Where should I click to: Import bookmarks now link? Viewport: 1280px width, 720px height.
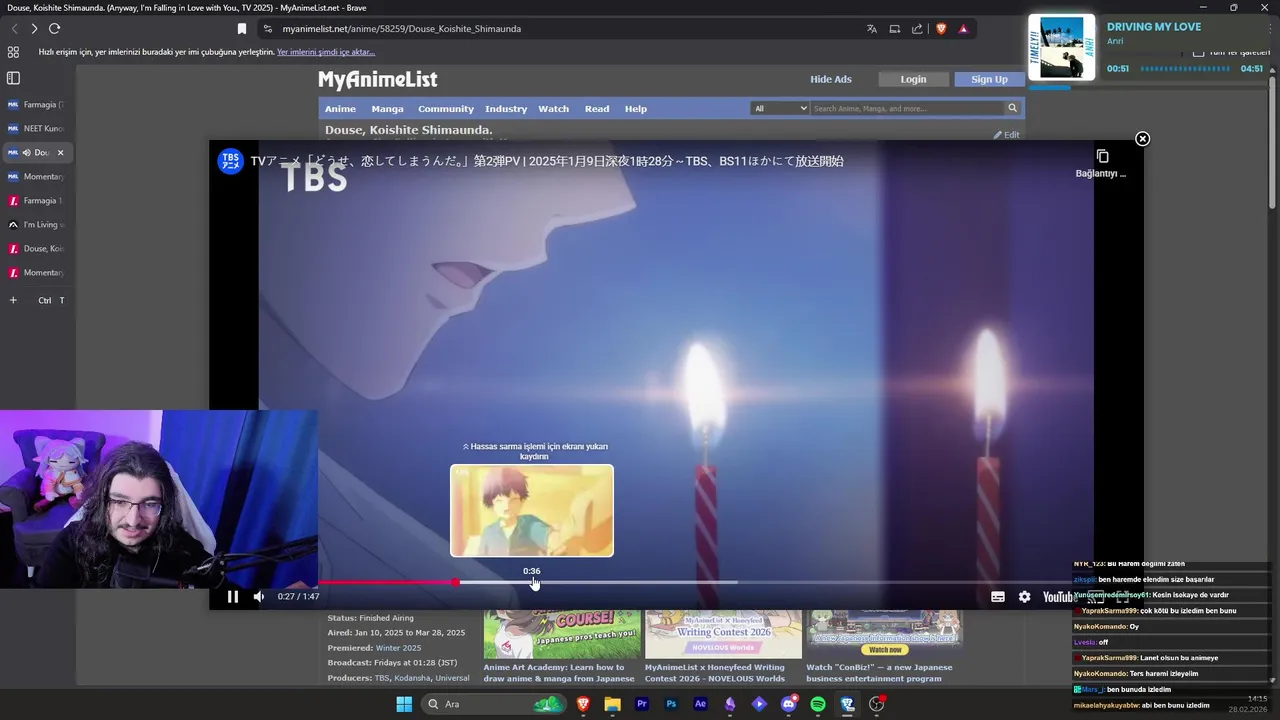click(x=326, y=52)
